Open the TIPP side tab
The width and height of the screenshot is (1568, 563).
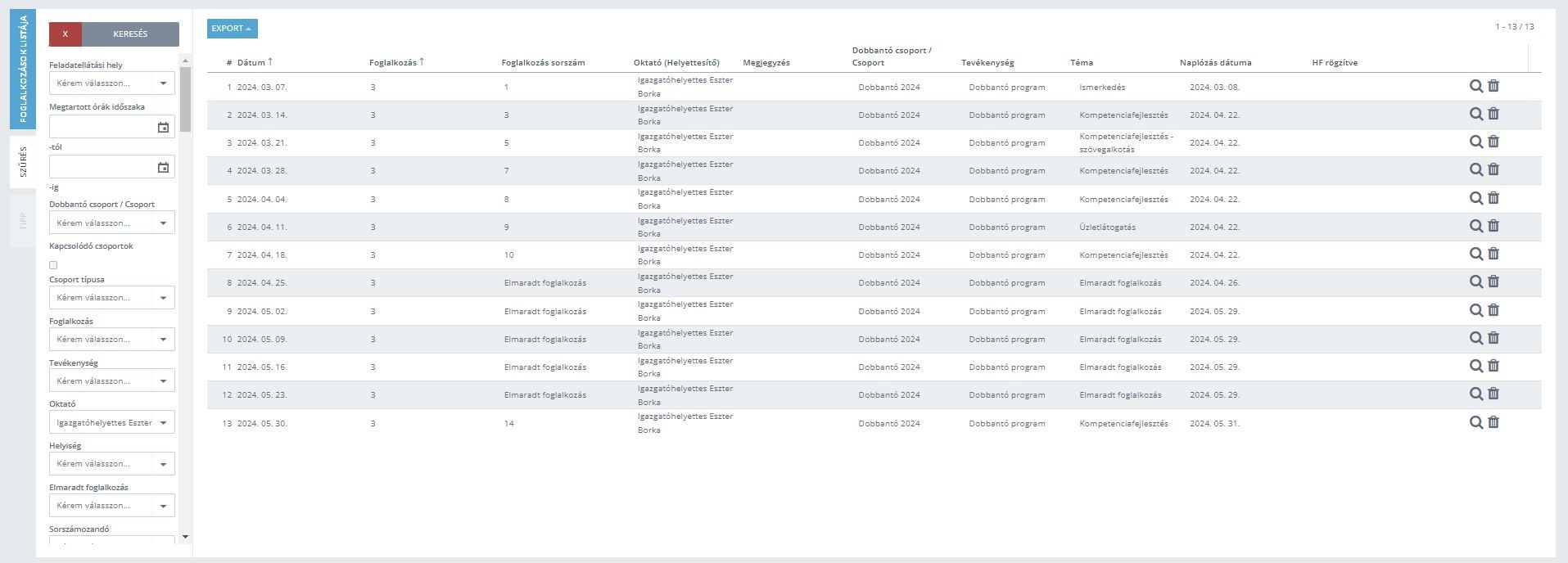pos(23,221)
